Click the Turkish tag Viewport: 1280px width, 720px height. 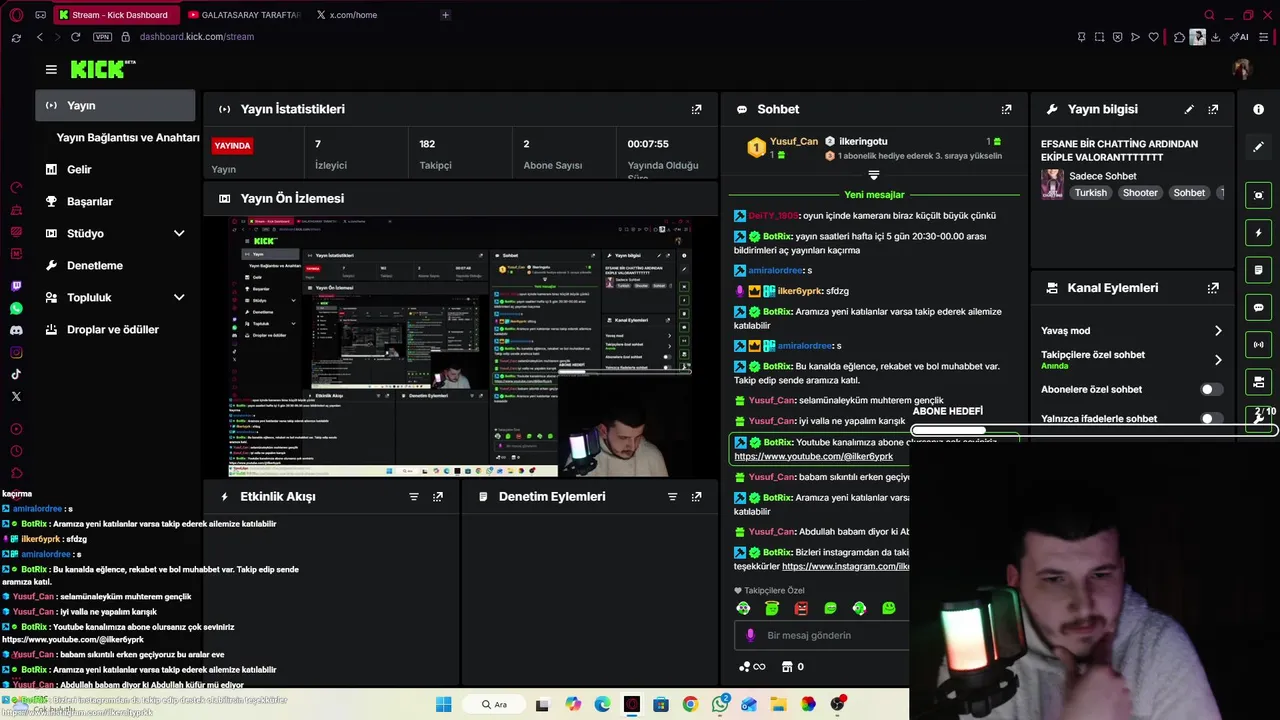click(1090, 193)
